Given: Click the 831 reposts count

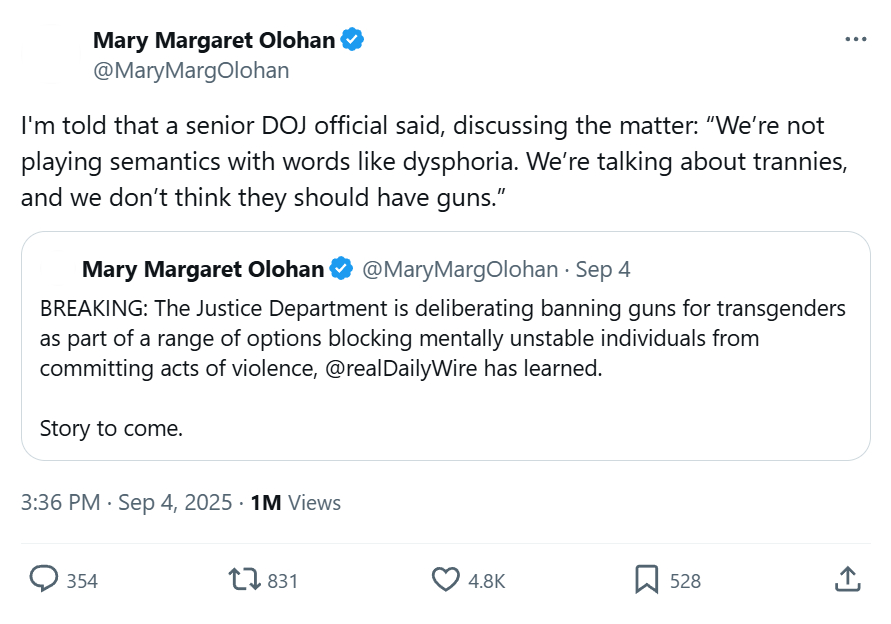Looking at the screenshot, I should (283, 581).
